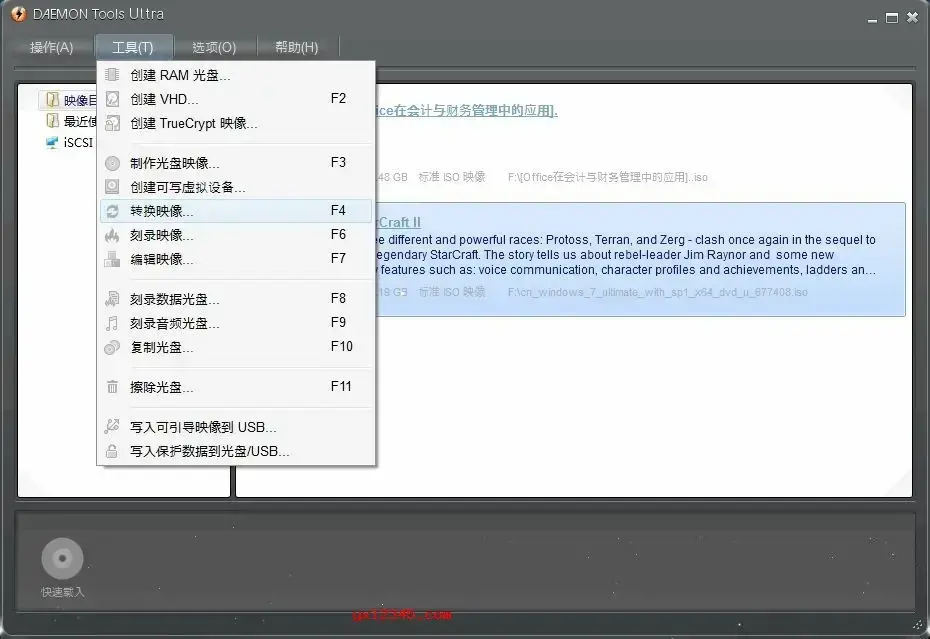Open the Office在会计与财务管理中的应用 link
The height and width of the screenshot is (639, 930).
click(x=467, y=110)
